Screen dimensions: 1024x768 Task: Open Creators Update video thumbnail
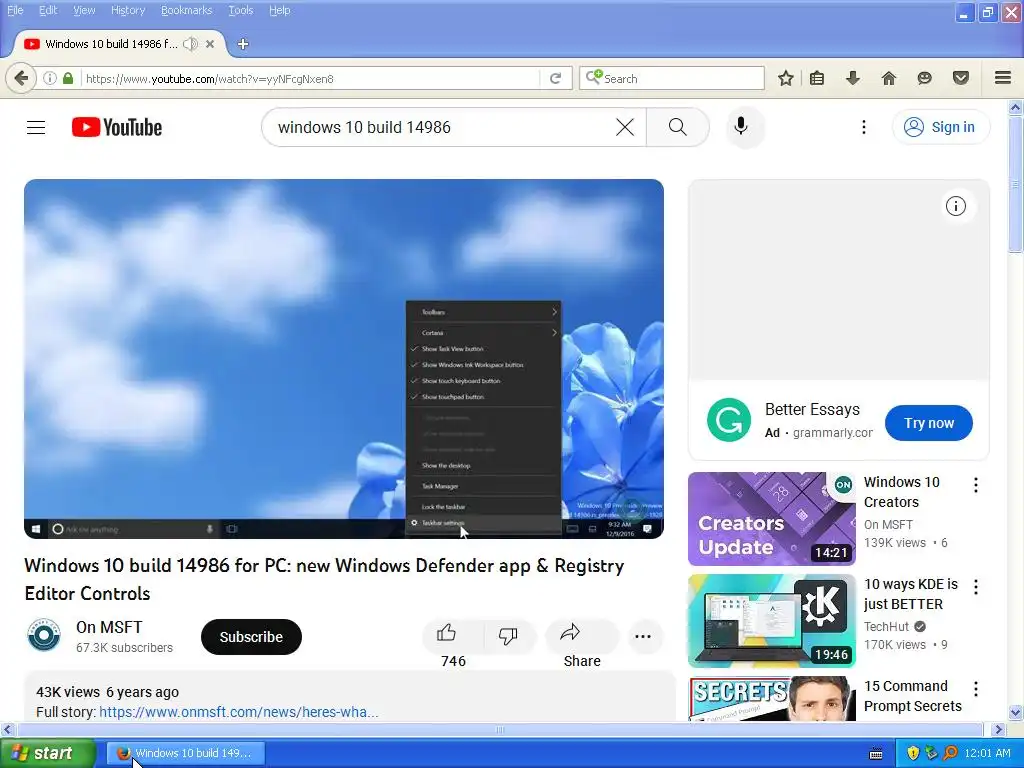click(771, 519)
